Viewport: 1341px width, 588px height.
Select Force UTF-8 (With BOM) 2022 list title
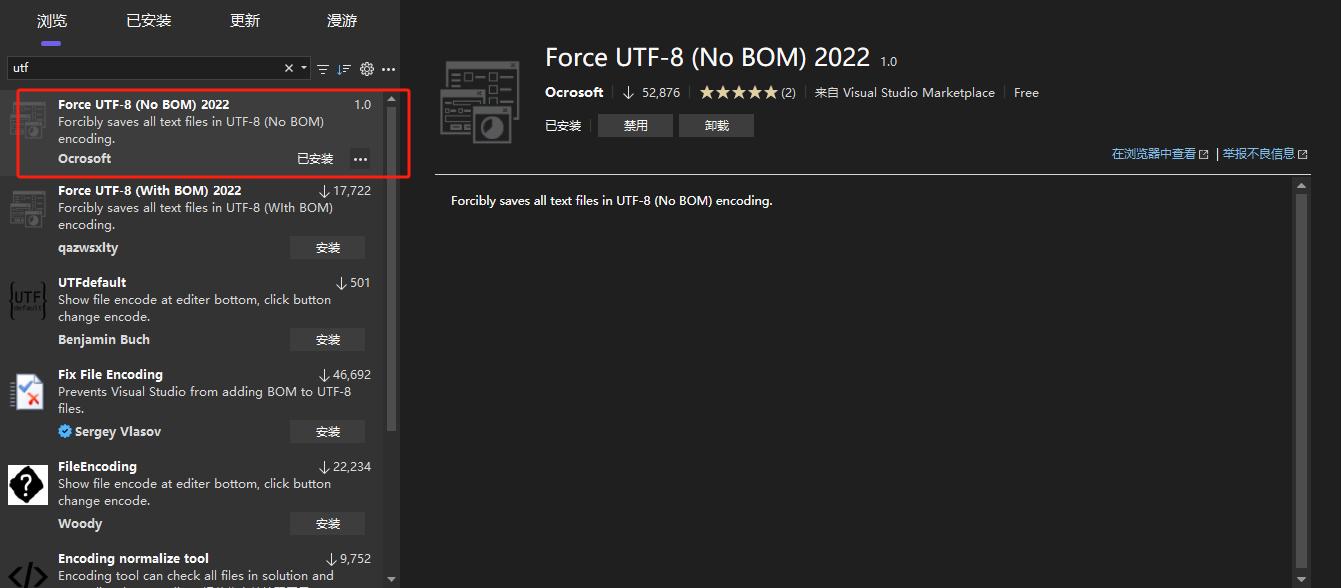point(149,191)
